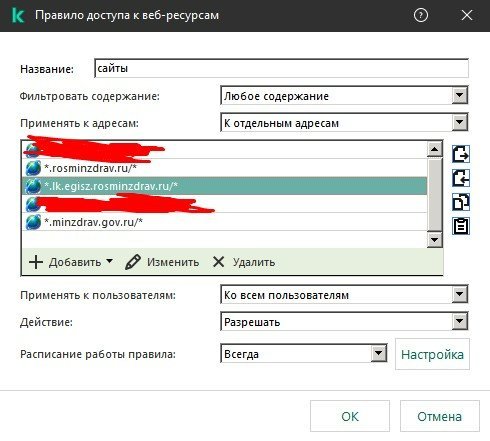Click the paste from clipboard icon
The width and height of the screenshot is (490, 441).
[461, 226]
